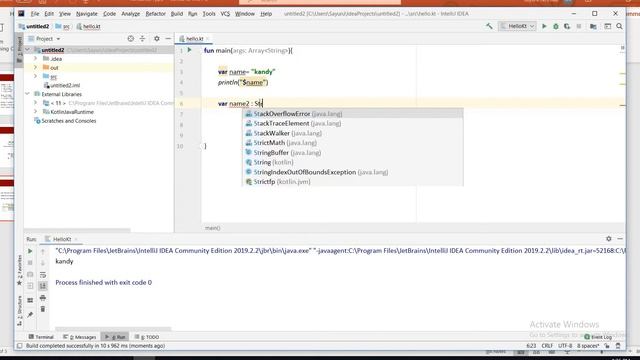Click the 8 spaces indent indicator
The height and width of the screenshot is (360, 640).
588,346
